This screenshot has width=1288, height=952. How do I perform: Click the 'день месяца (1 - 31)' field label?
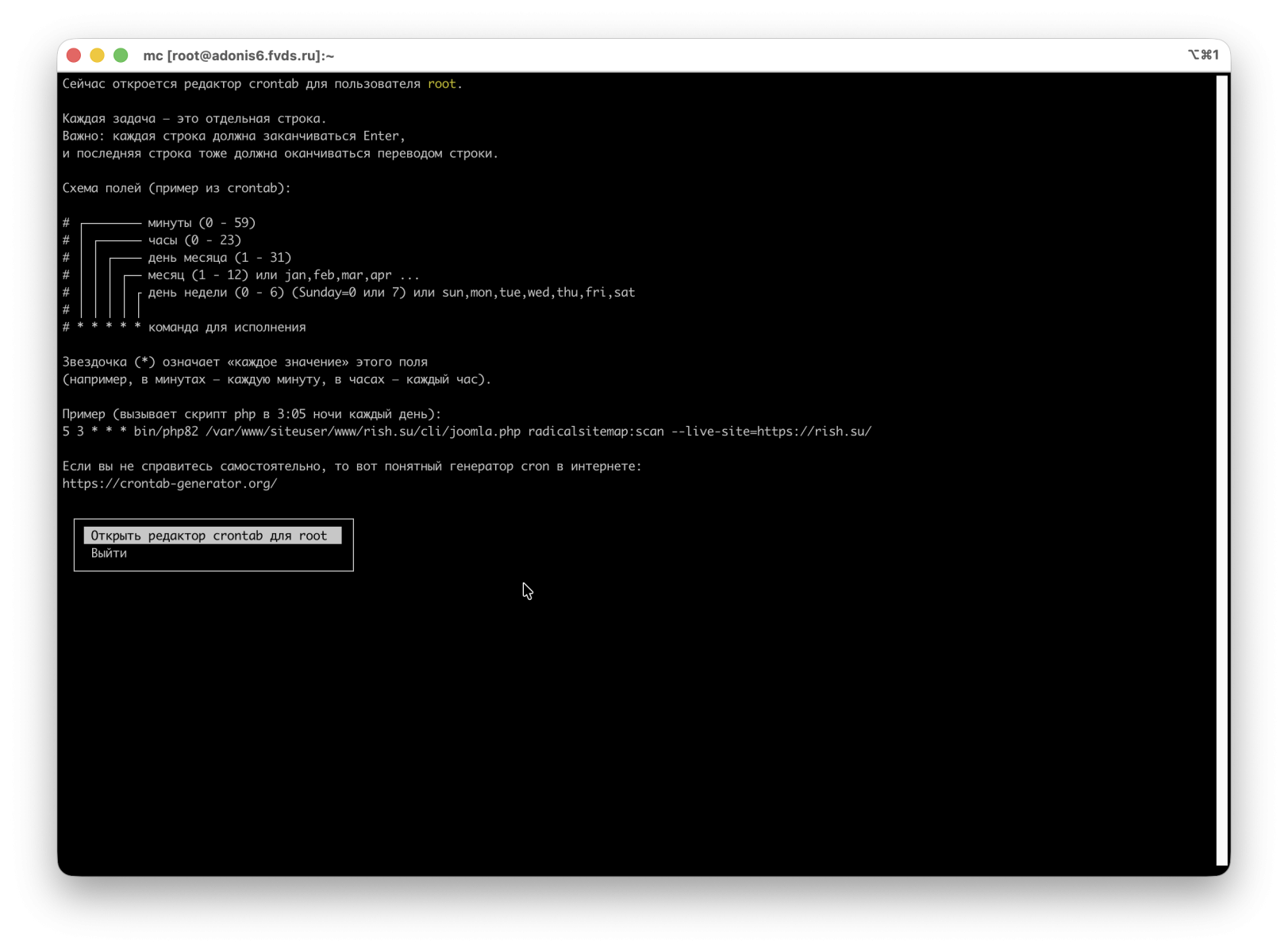(x=220, y=258)
